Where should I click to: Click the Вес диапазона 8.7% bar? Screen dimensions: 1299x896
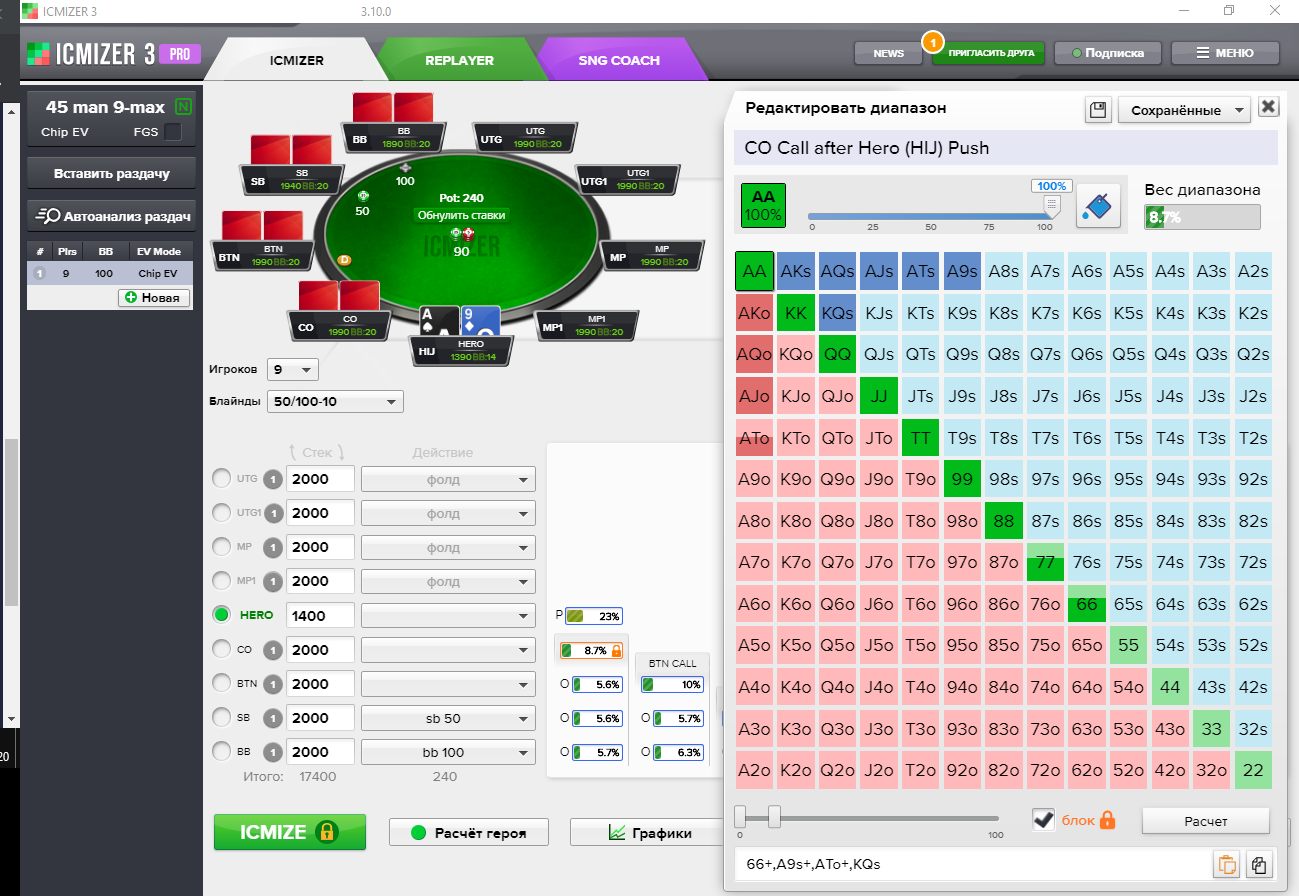click(x=1202, y=217)
